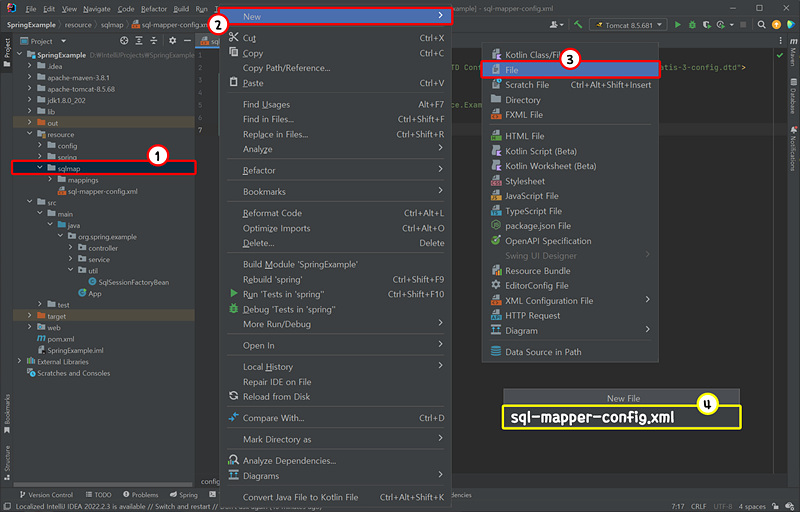Open Project panel gear settings icon
The height and width of the screenshot is (512, 800).
click(x=172, y=41)
